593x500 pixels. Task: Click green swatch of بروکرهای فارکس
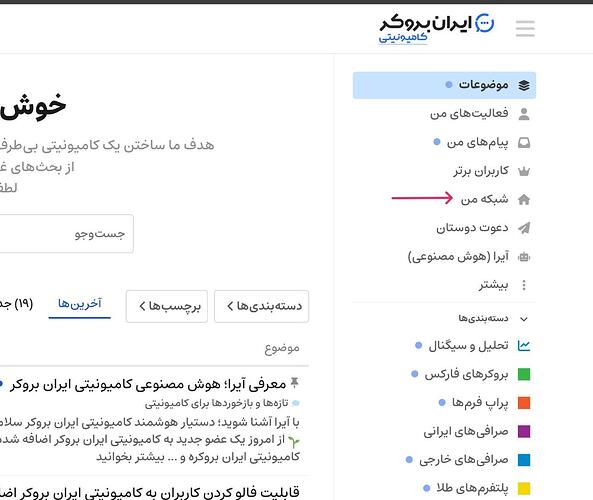pos(524,374)
